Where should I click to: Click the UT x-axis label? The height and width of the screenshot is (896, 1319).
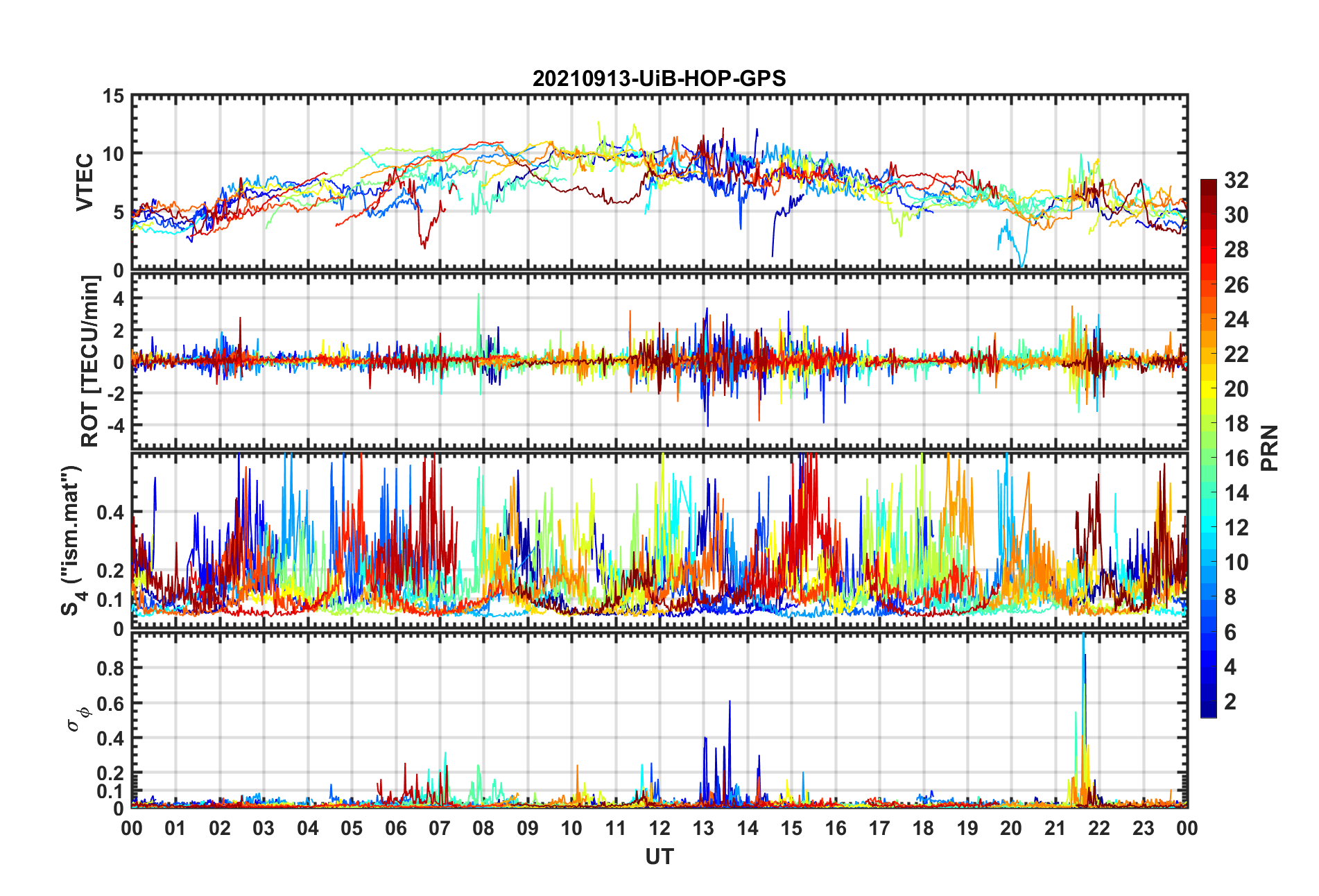(x=659, y=857)
